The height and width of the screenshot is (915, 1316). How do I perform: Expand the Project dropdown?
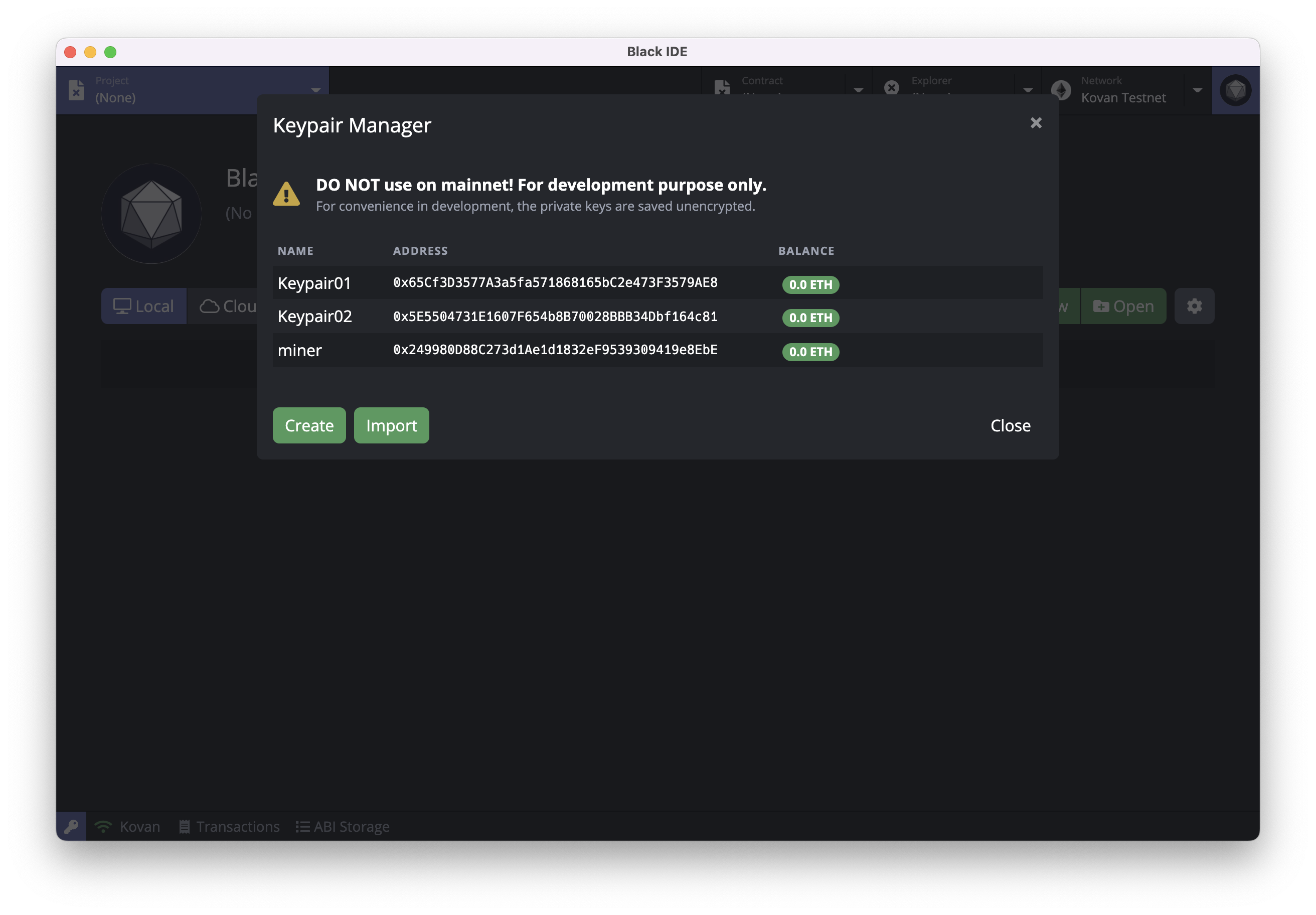[x=315, y=90]
